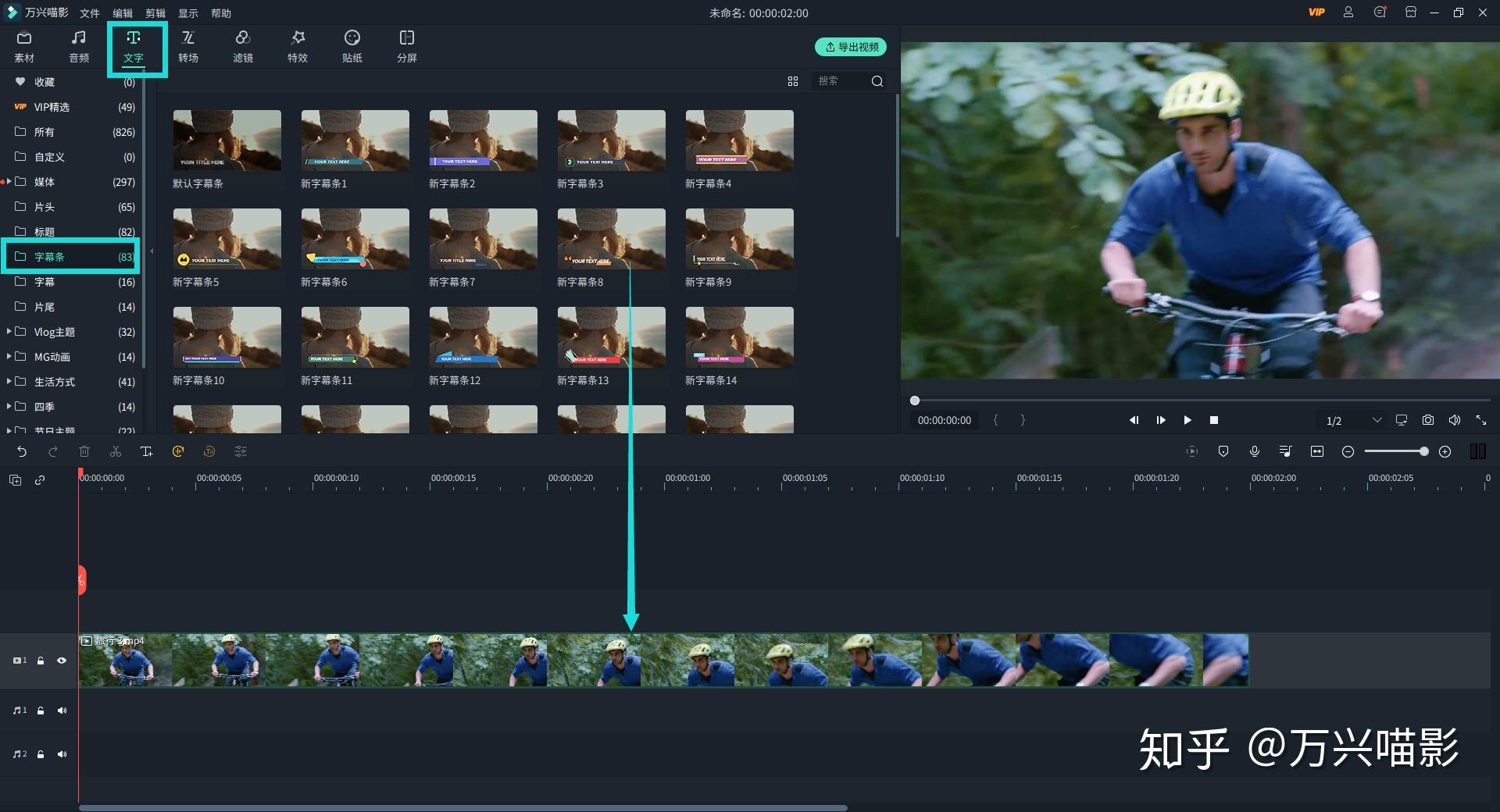Open the 编辑 menu
The width and height of the screenshot is (1500, 812).
[123, 13]
